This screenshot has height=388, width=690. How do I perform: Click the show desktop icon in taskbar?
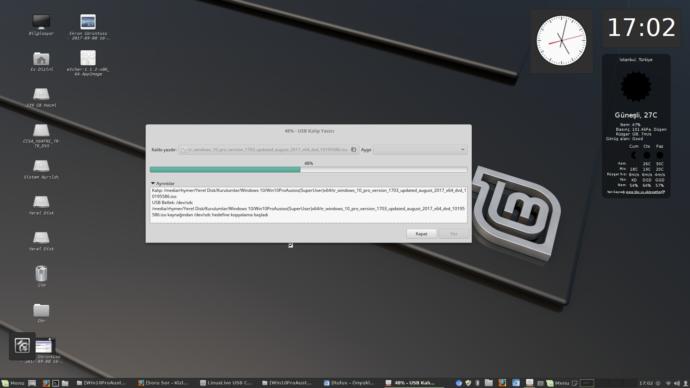click(x=32, y=383)
